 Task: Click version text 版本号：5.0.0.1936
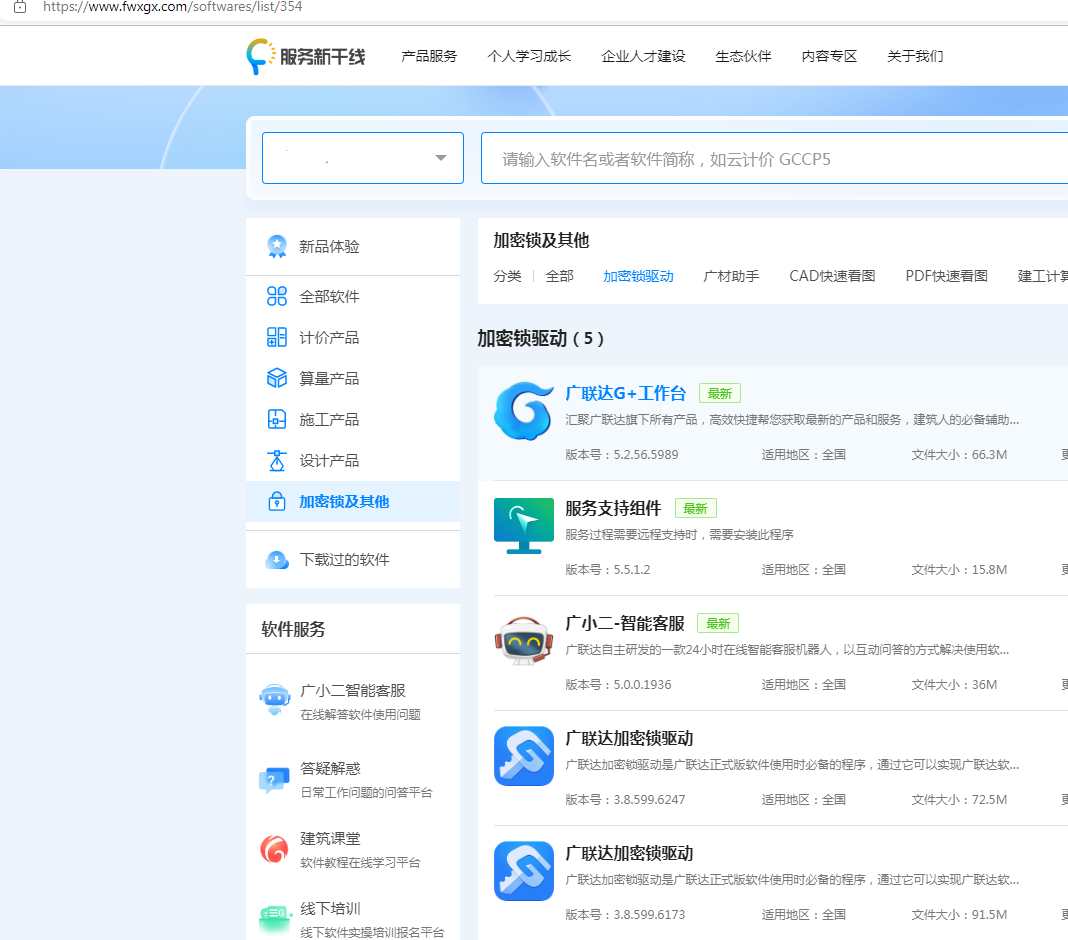(618, 685)
